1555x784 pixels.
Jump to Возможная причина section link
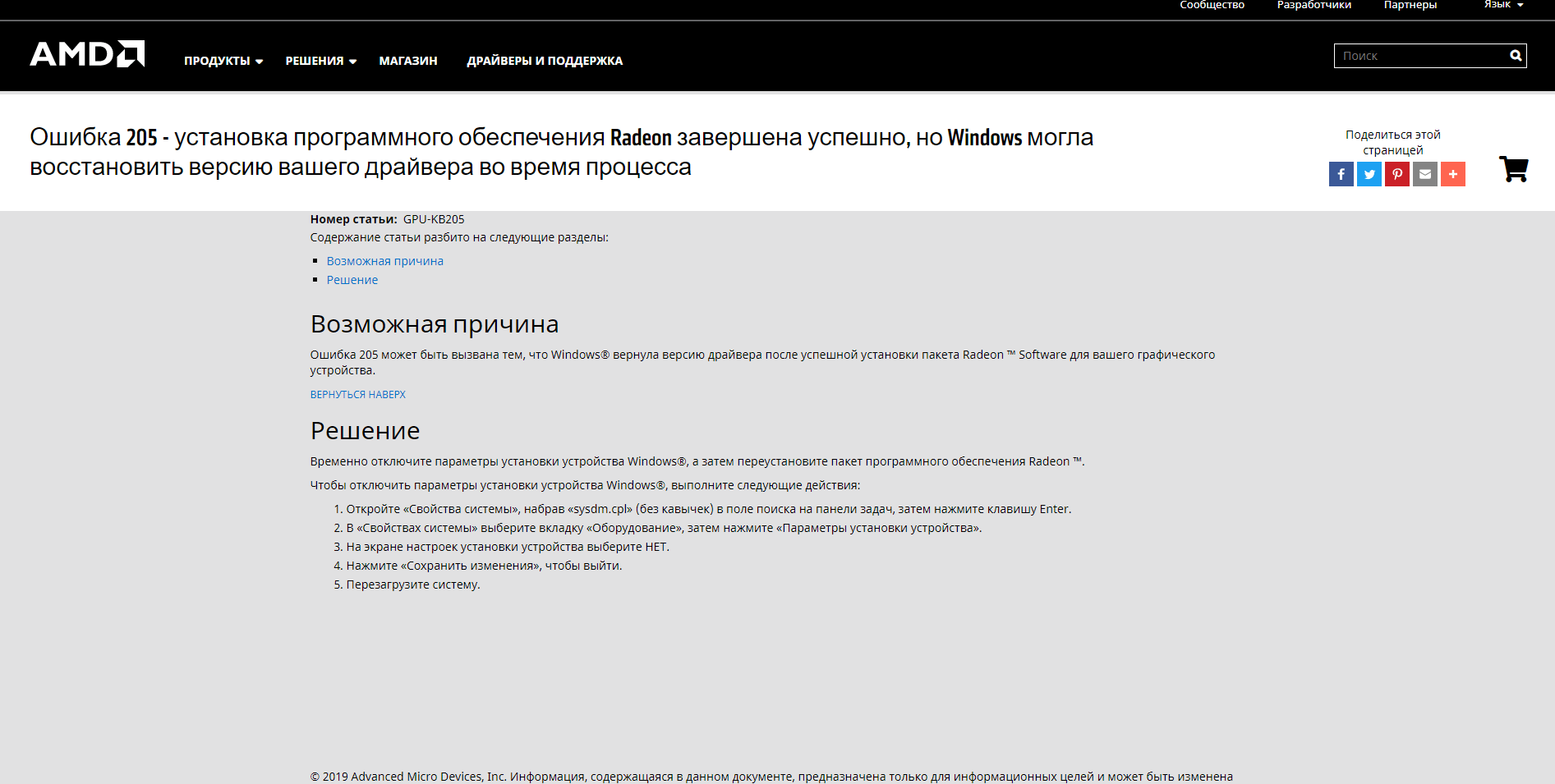tap(384, 261)
